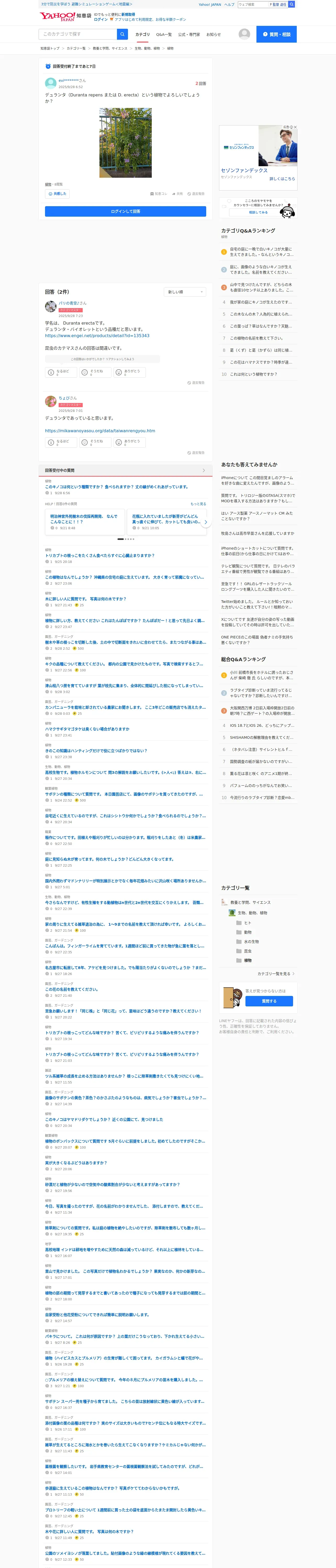
Task: Click avatar of answerer パリの青空♪
Action: pos(51,306)
